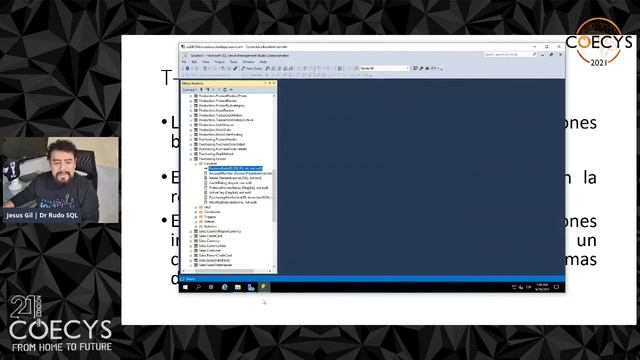This screenshot has width=640, height=360.
Task: Open the available databases dropdown in toolbar
Action: click(384, 69)
